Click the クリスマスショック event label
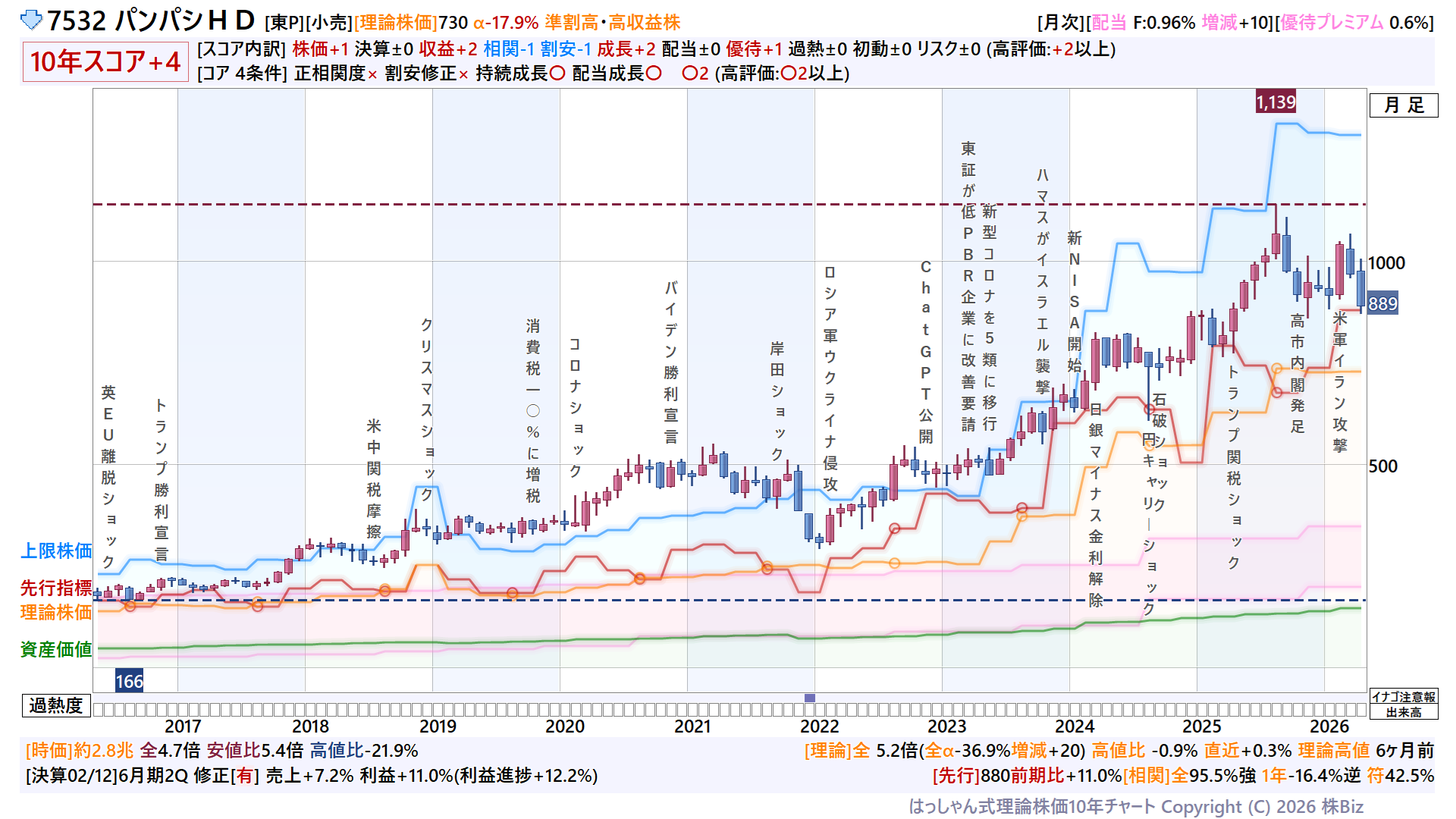 click(x=427, y=409)
